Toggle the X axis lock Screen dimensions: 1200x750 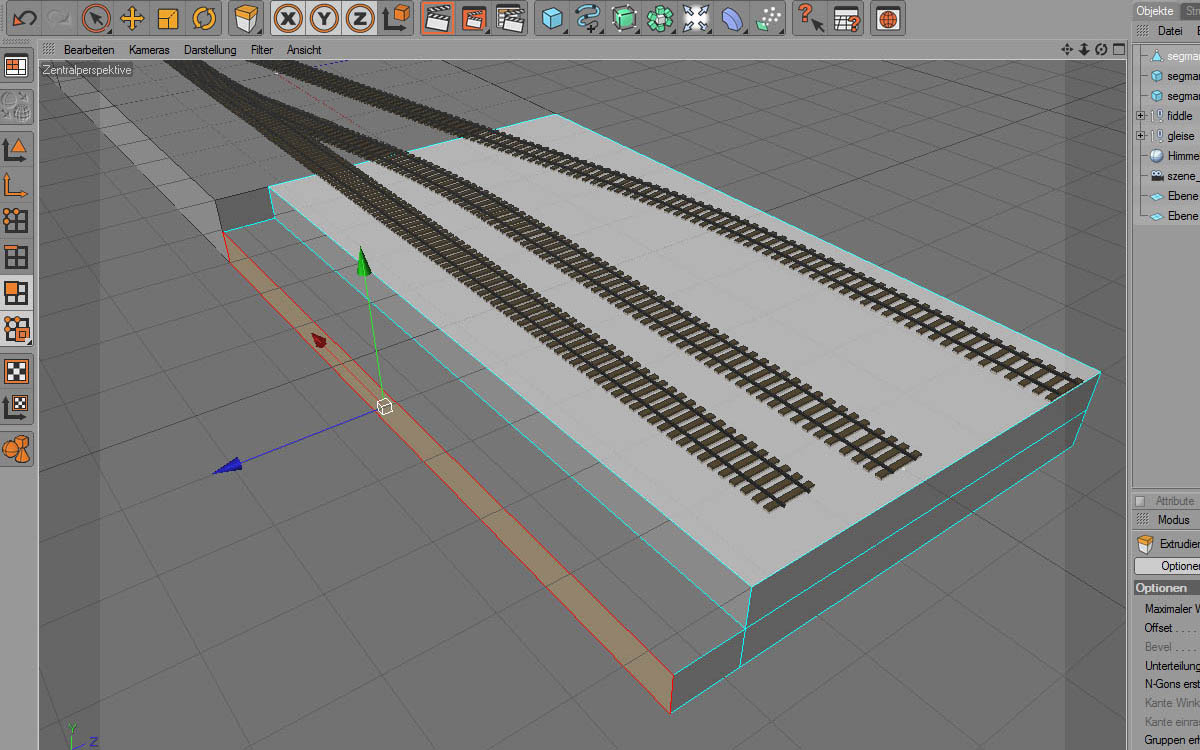point(289,18)
